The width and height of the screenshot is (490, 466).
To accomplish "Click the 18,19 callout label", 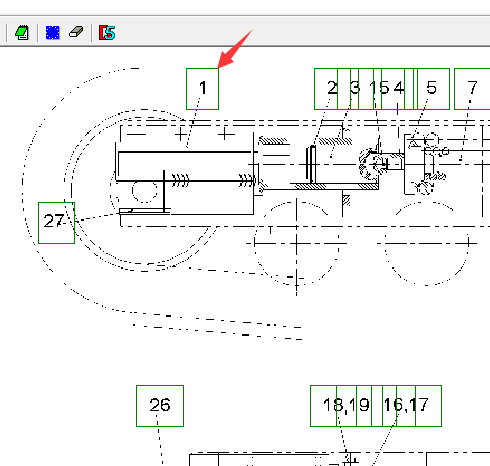I will point(346,406).
